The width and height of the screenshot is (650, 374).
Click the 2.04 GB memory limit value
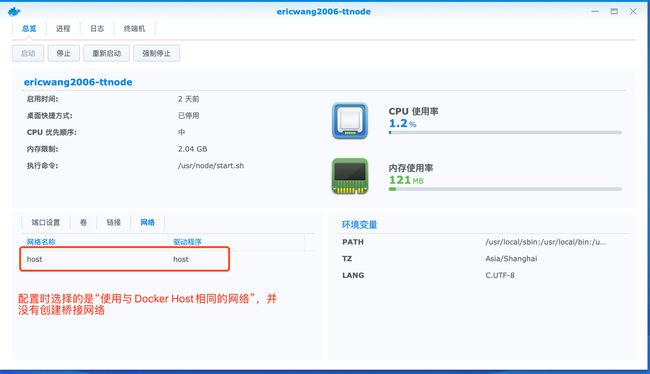click(192, 149)
